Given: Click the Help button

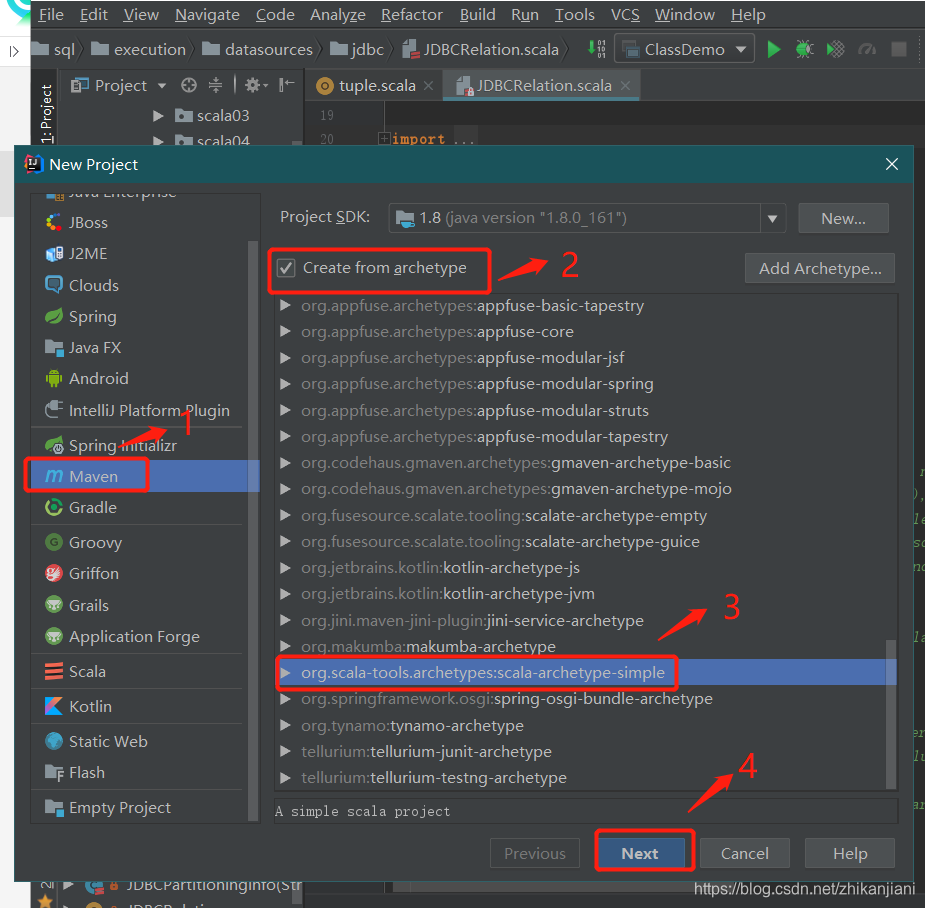Looking at the screenshot, I should pyautogui.click(x=849, y=853).
